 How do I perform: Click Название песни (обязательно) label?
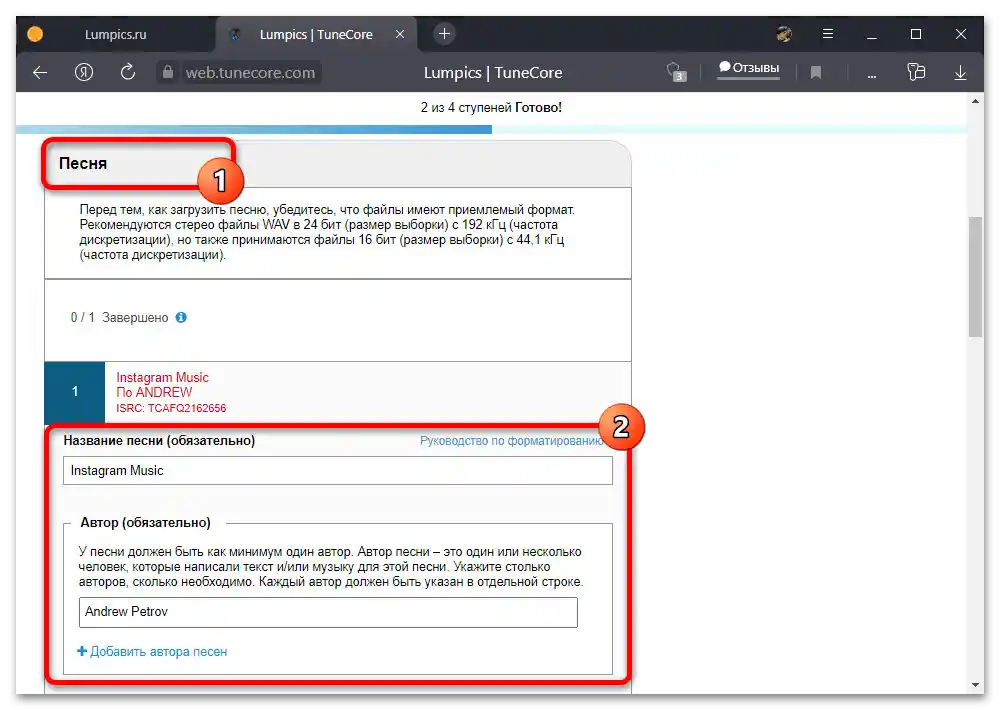click(x=159, y=440)
